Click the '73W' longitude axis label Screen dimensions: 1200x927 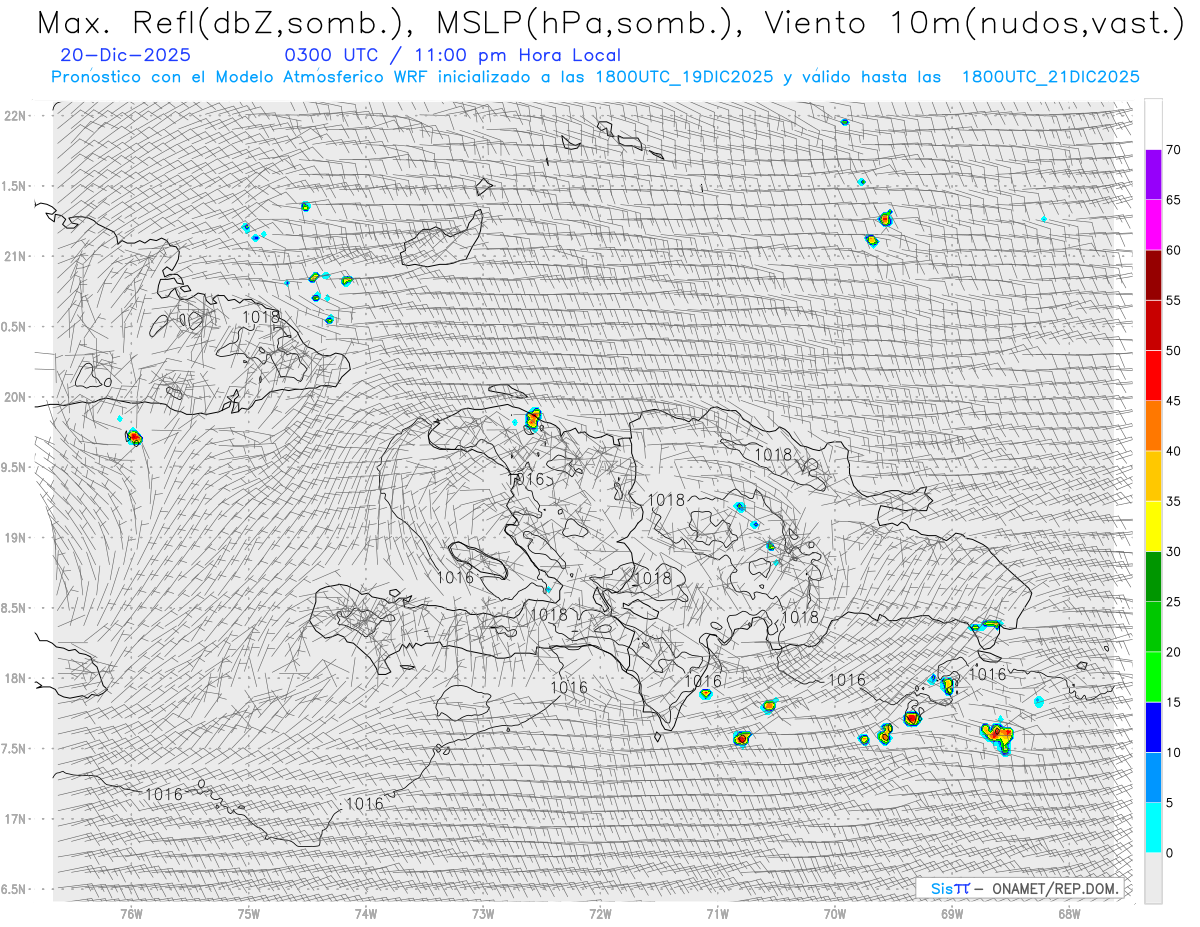[x=483, y=913]
